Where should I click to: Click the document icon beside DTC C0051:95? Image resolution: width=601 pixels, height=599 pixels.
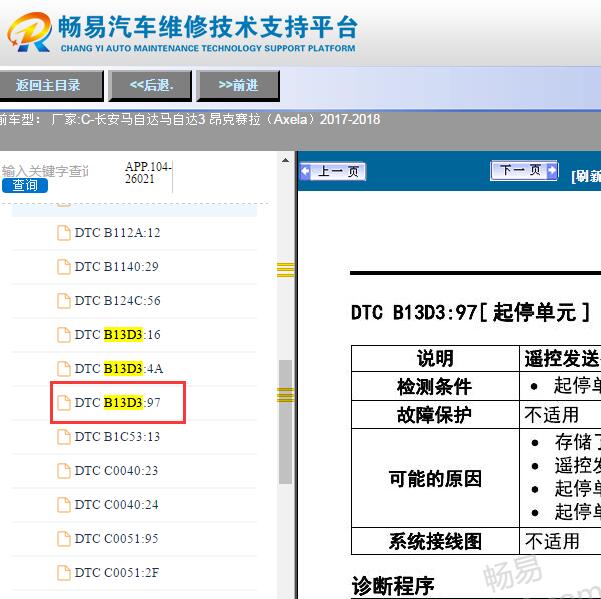click(64, 539)
